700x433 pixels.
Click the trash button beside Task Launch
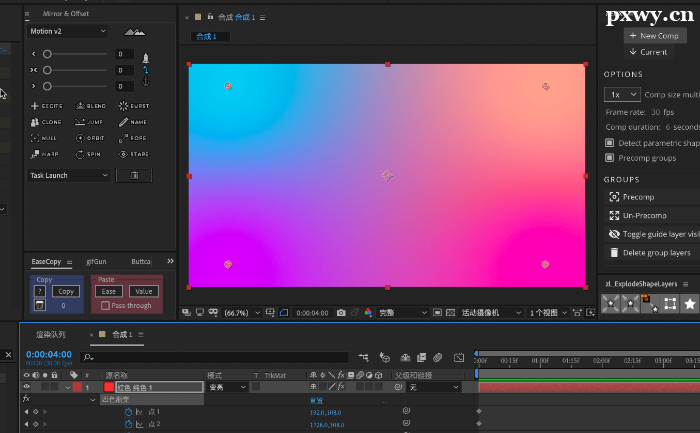point(134,175)
